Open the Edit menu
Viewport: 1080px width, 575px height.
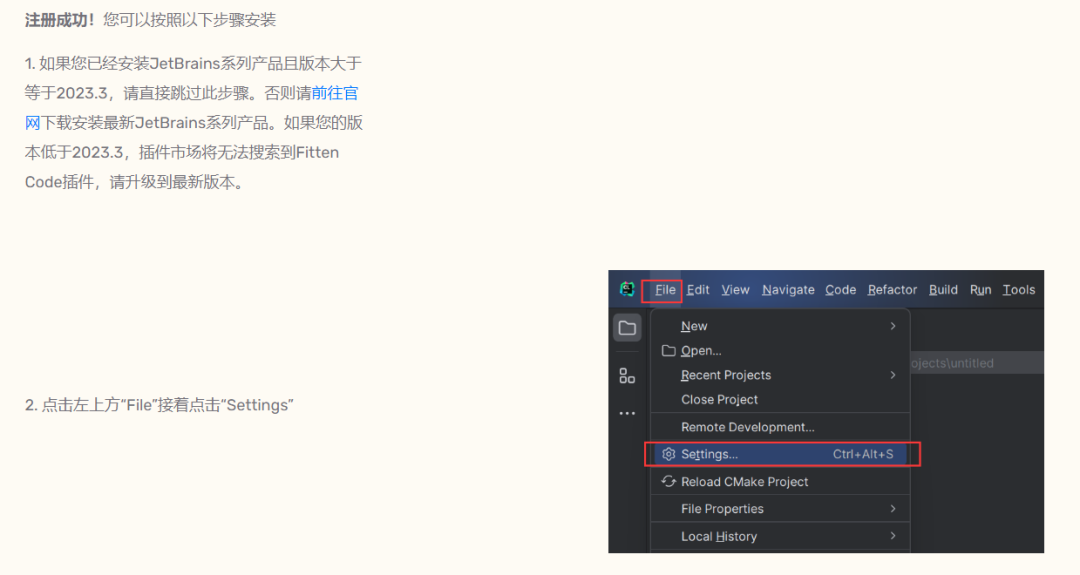(698, 290)
